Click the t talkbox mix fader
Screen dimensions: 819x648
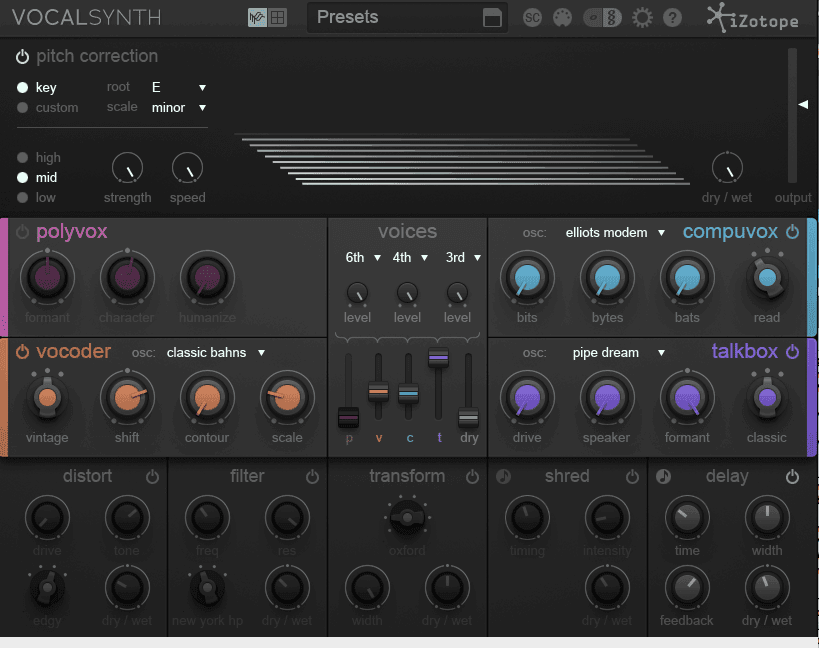click(x=439, y=357)
